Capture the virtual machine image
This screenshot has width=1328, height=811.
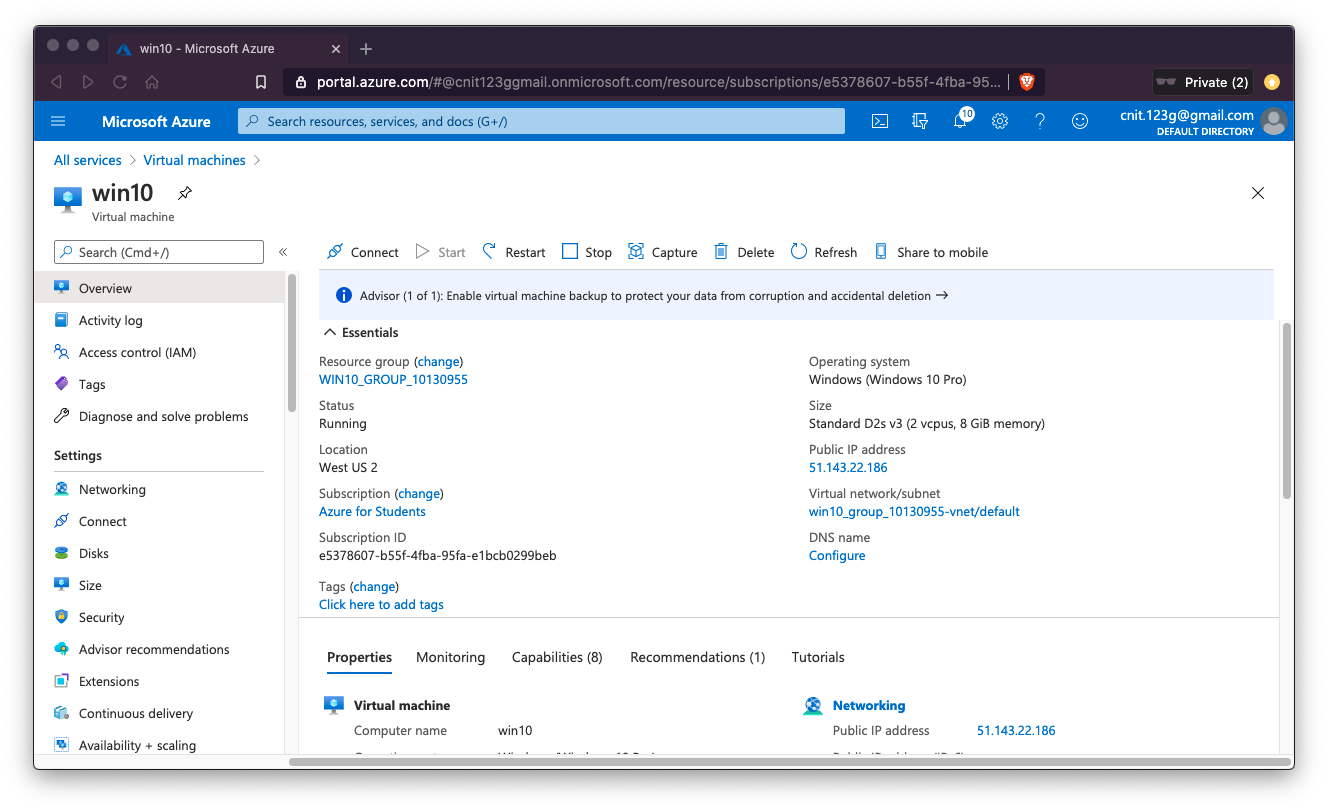[662, 252]
